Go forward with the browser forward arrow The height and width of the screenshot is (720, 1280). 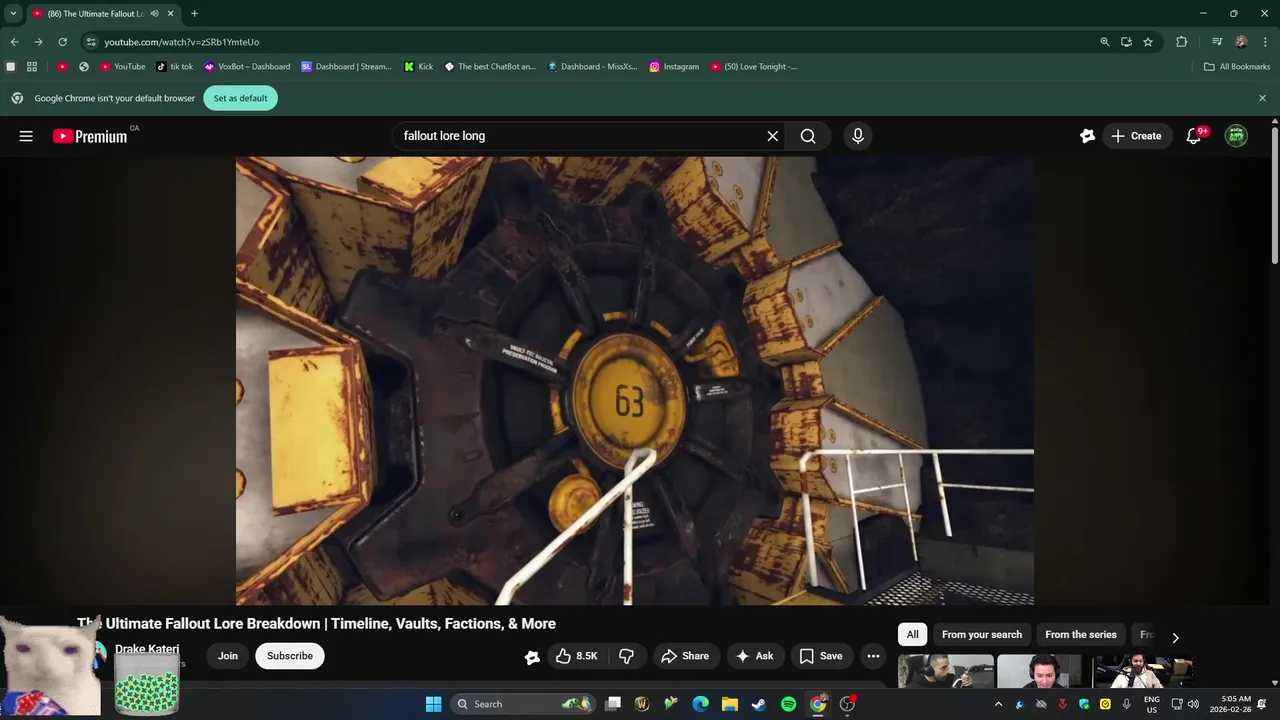(x=38, y=42)
